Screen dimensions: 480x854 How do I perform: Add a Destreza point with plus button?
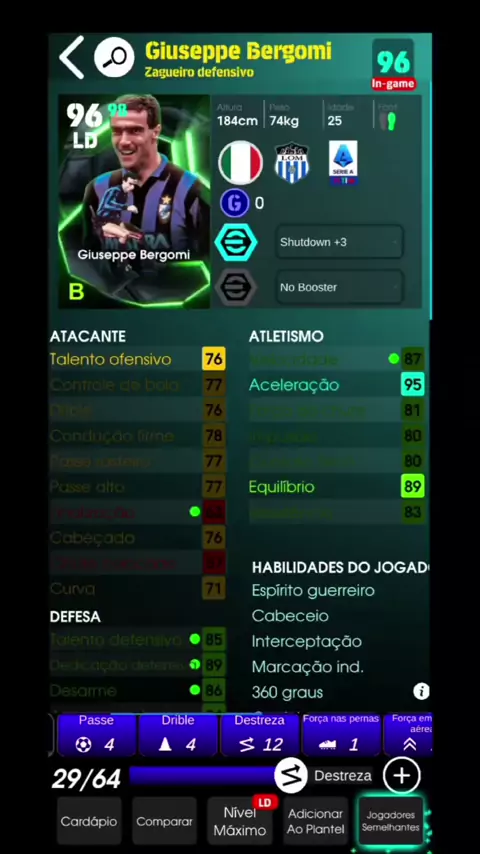click(402, 776)
